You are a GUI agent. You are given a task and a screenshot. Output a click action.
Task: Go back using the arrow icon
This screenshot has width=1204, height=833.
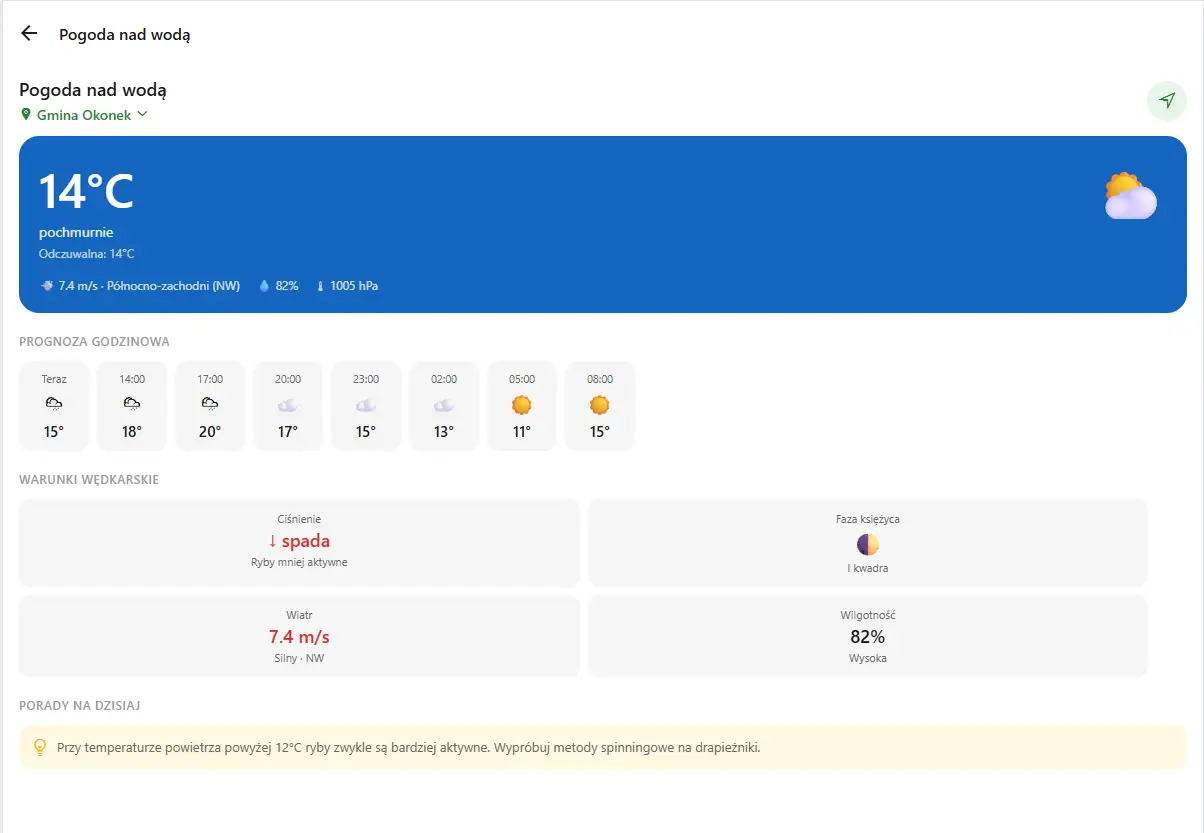coord(29,34)
